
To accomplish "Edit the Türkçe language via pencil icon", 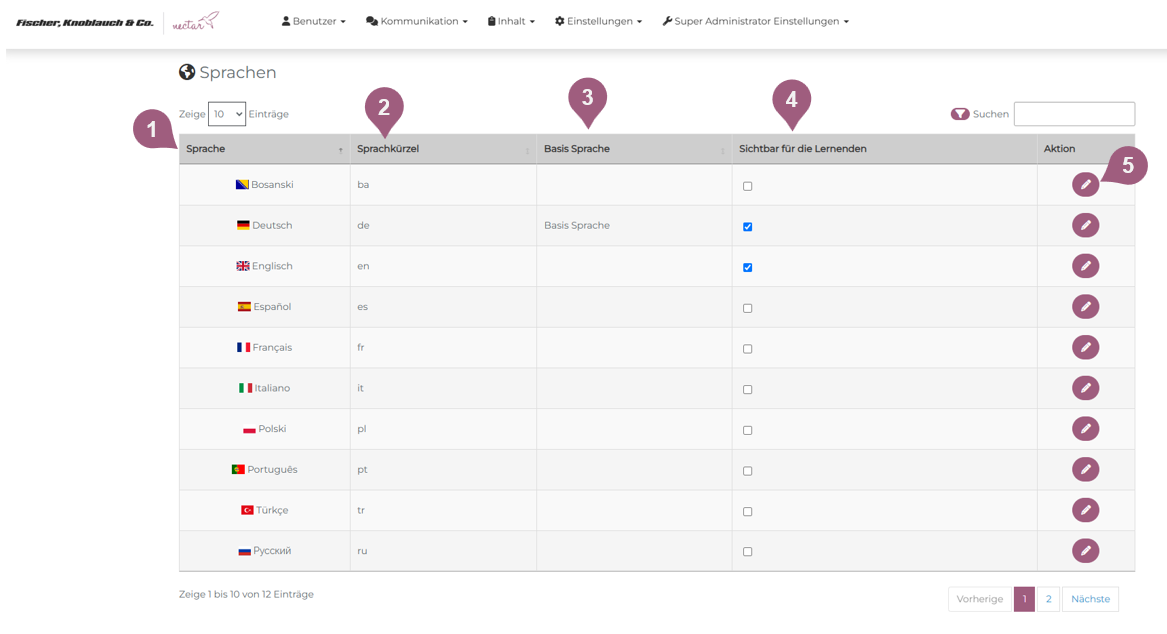I will [x=1085, y=510].
